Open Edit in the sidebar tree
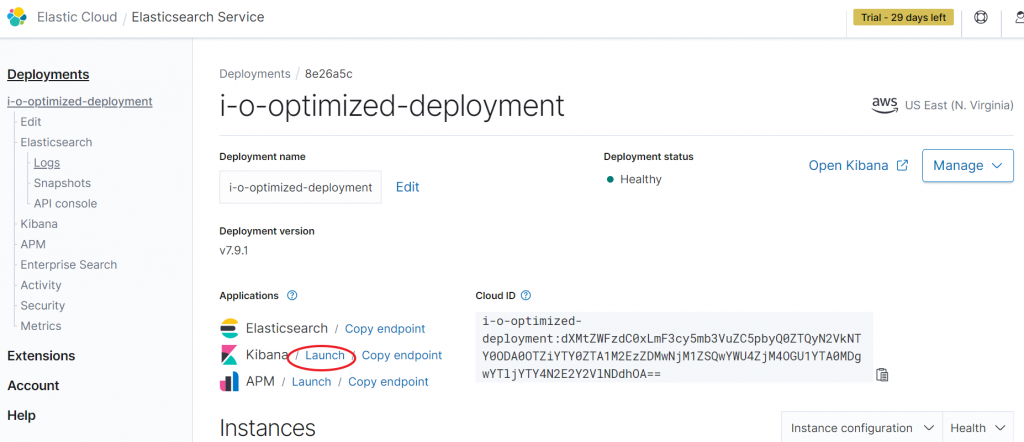The height and width of the screenshot is (442, 1024). coord(31,122)
